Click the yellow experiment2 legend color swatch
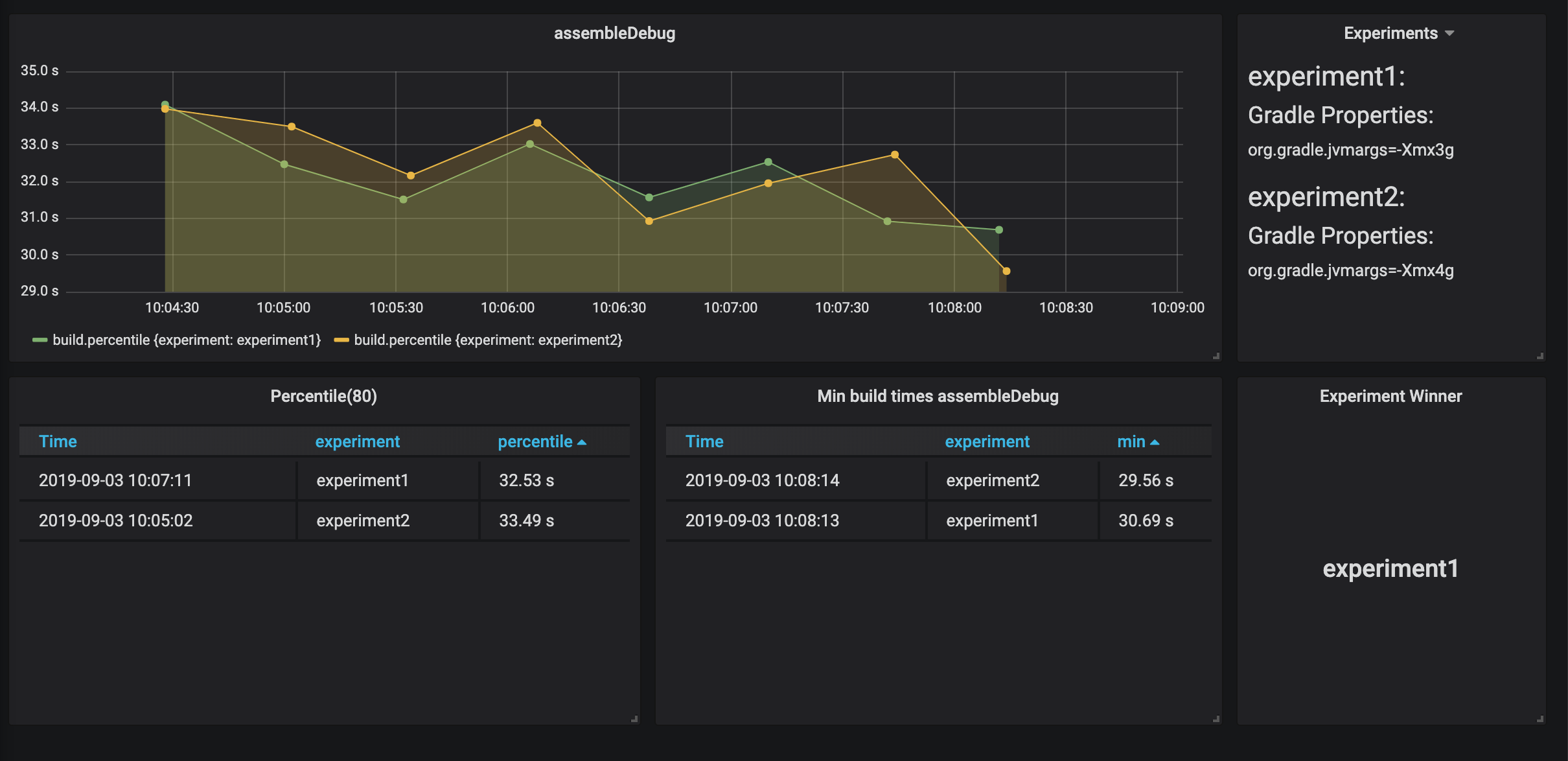The width and height of the screenshot is (1568, 761). pyautogui.click(x=341, y=340)
